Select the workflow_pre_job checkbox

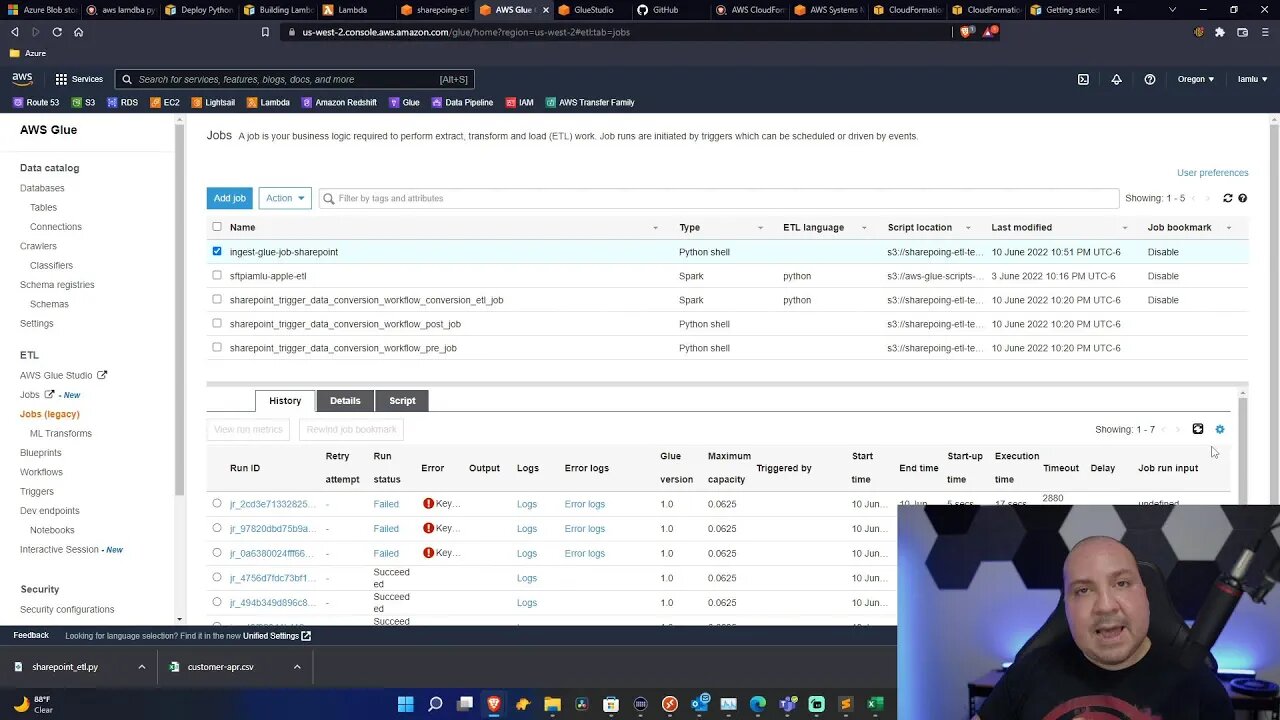tap(217, 347)
